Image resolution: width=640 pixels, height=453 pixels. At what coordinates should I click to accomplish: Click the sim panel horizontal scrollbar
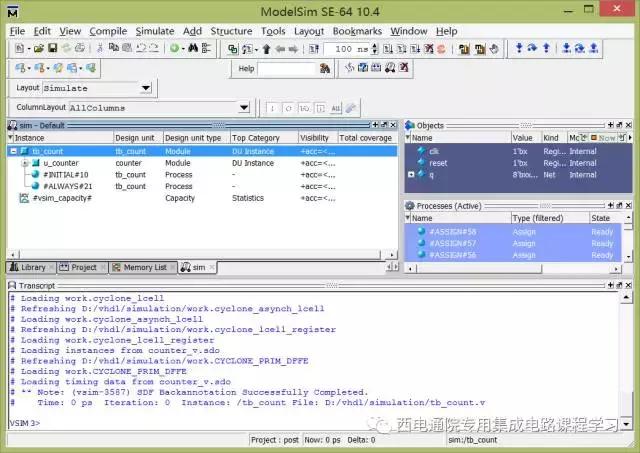point(200,255)
